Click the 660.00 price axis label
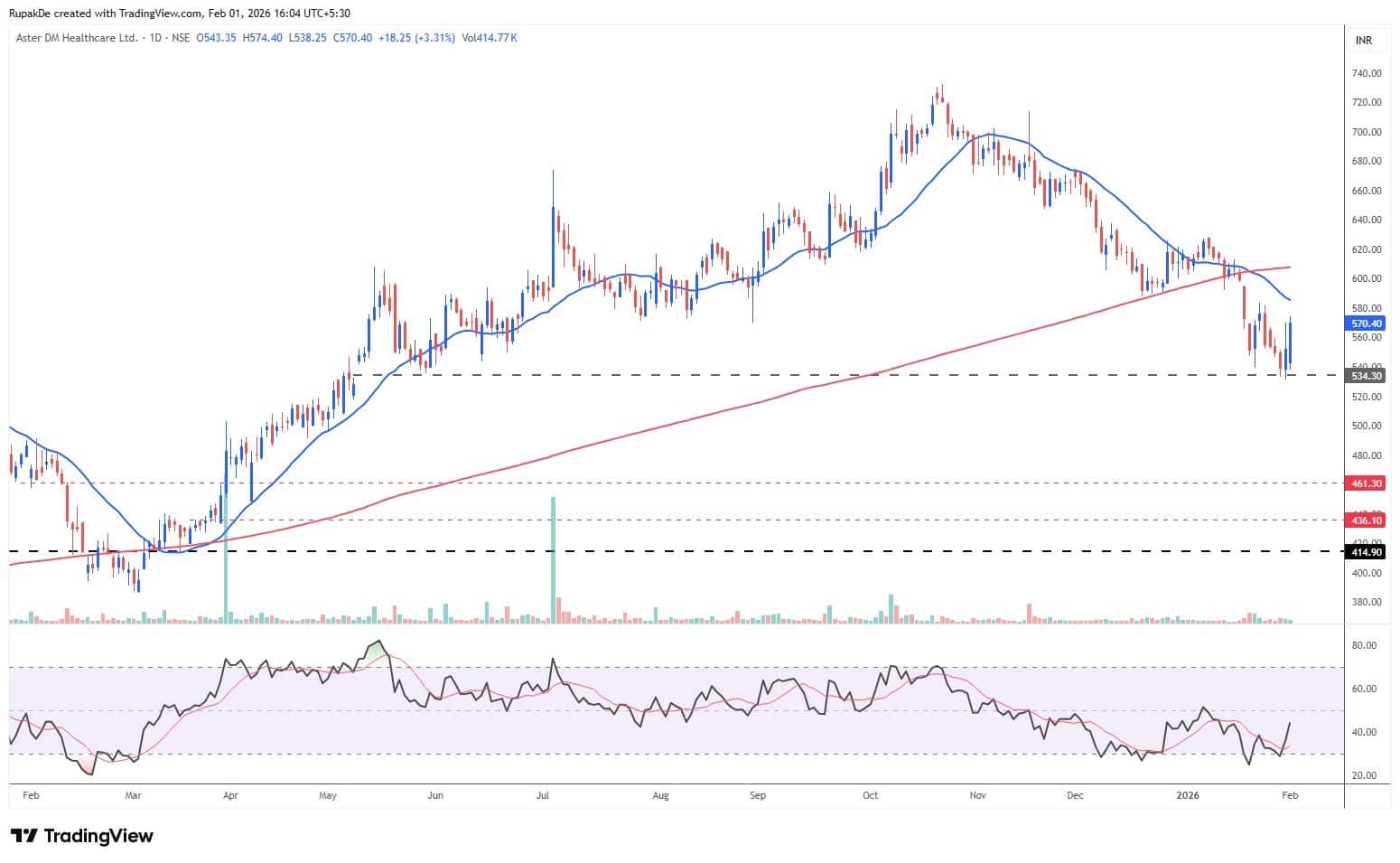The width and height of the screenshot is (1400, 863). coord(1367,192)
